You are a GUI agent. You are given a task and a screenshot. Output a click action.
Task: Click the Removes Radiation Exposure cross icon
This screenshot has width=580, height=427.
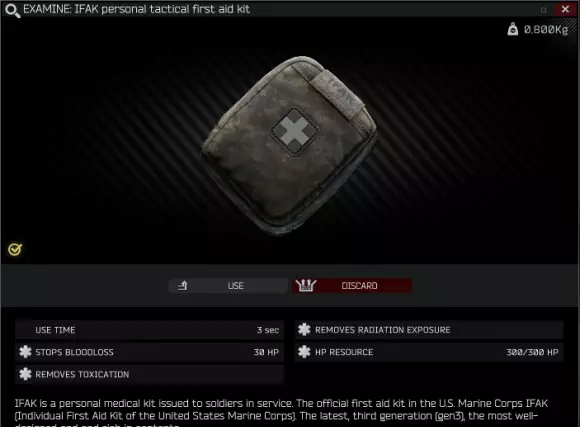[304, 330]
